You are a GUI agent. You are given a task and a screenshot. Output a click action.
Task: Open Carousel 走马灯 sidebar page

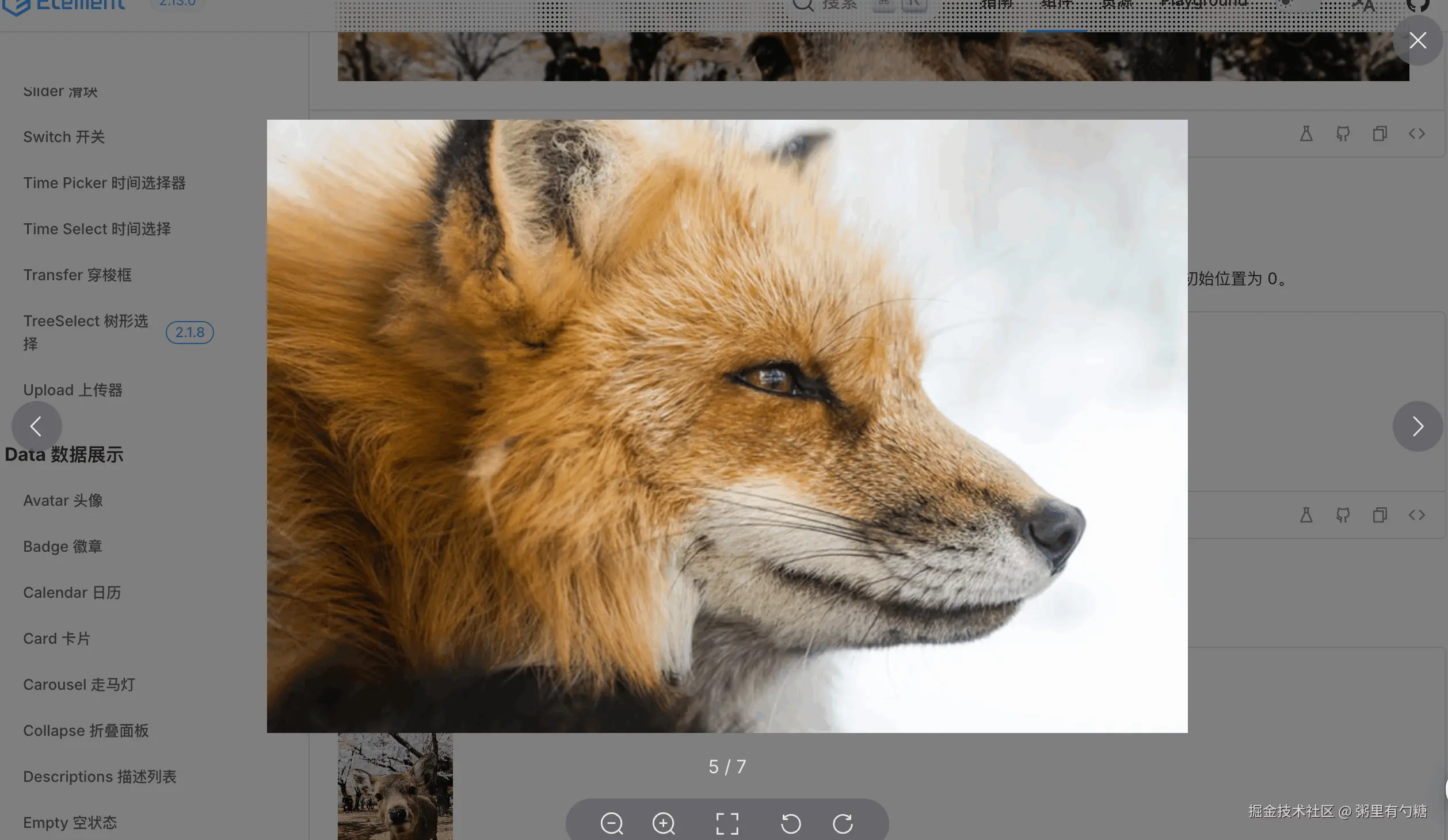79,685
